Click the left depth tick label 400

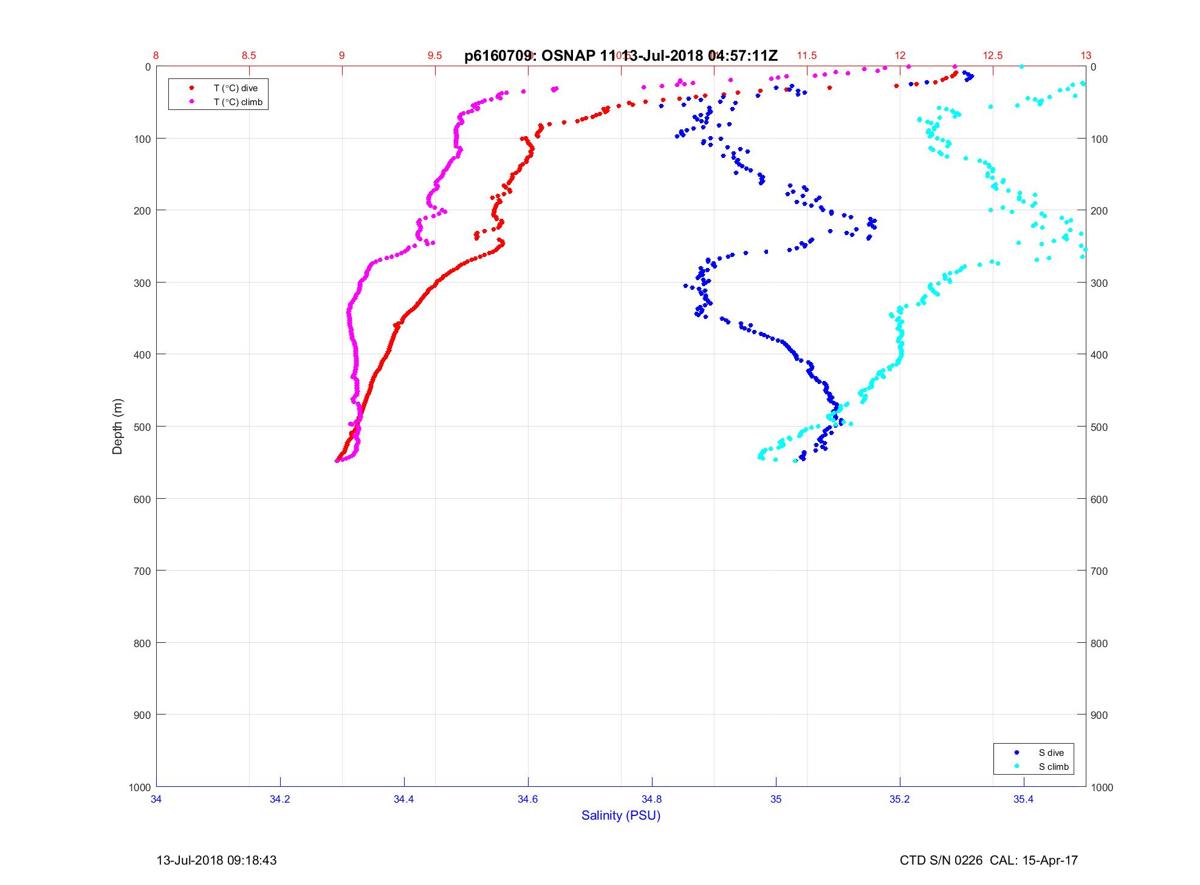142,355
